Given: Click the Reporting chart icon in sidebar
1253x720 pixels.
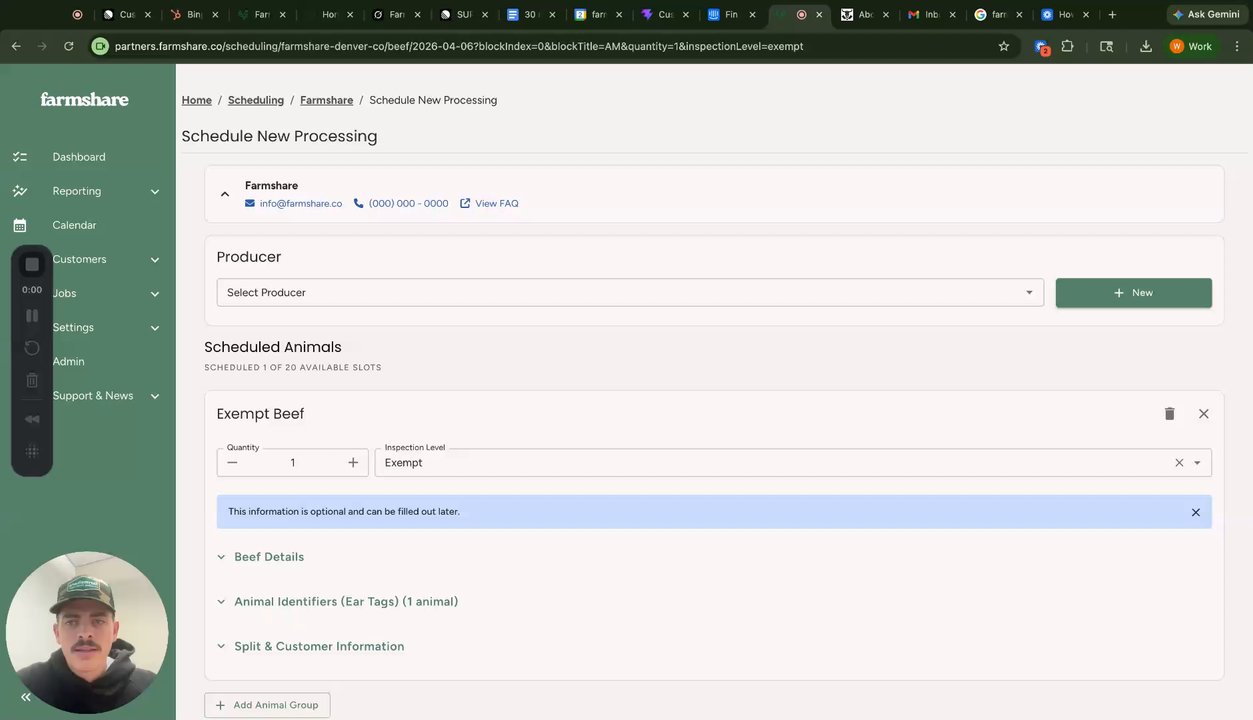Looking at the screenshot, I should coord(19,191).
